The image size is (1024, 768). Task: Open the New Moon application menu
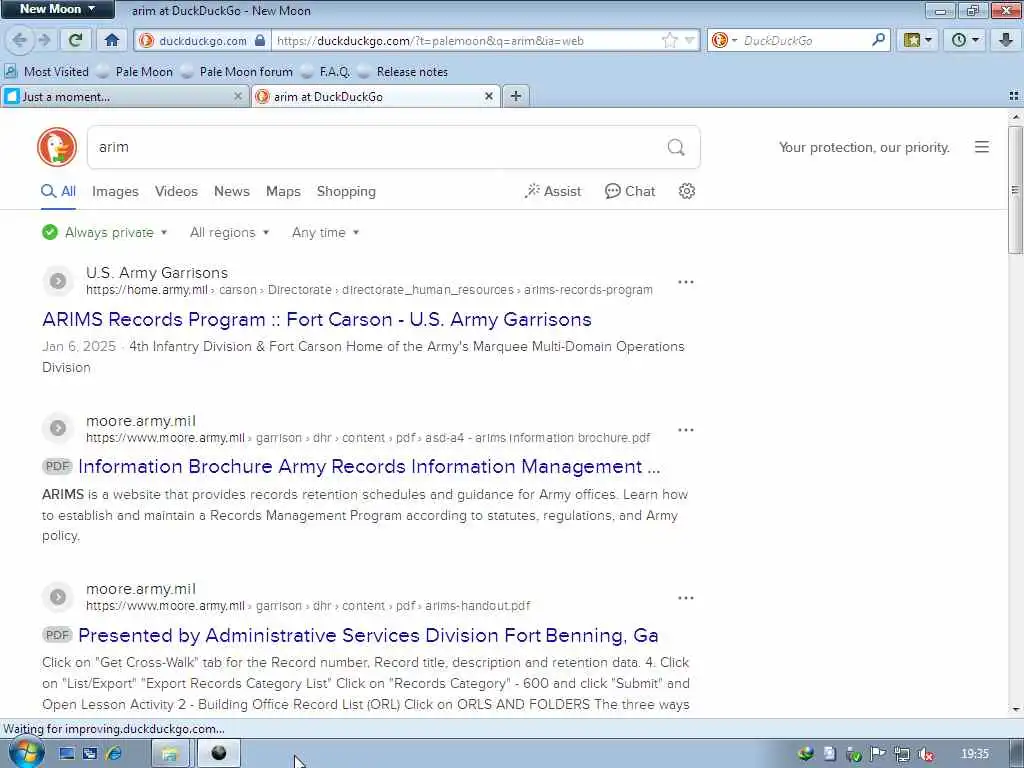pos(57,9)
